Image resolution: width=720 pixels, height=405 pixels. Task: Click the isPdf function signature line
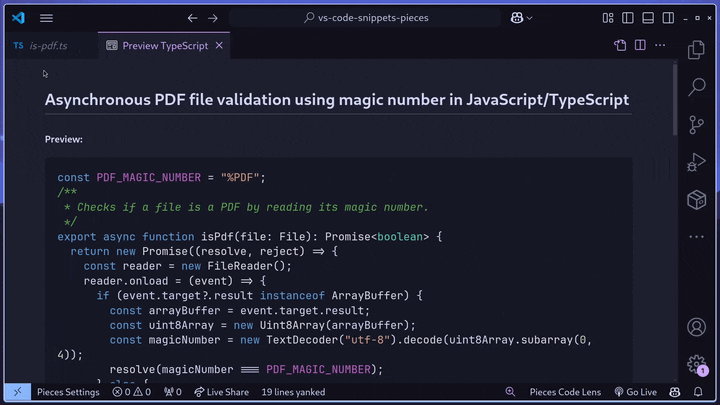click(250, 236)
